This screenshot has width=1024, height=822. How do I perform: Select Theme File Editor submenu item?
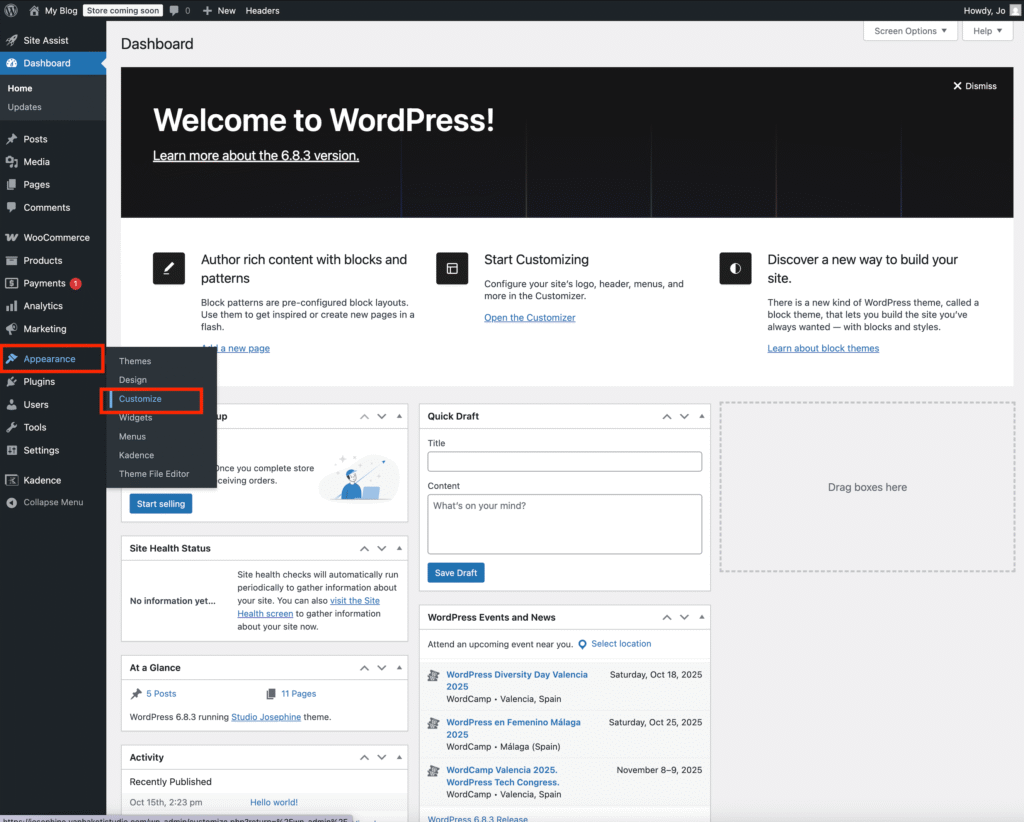pos(154,474)
